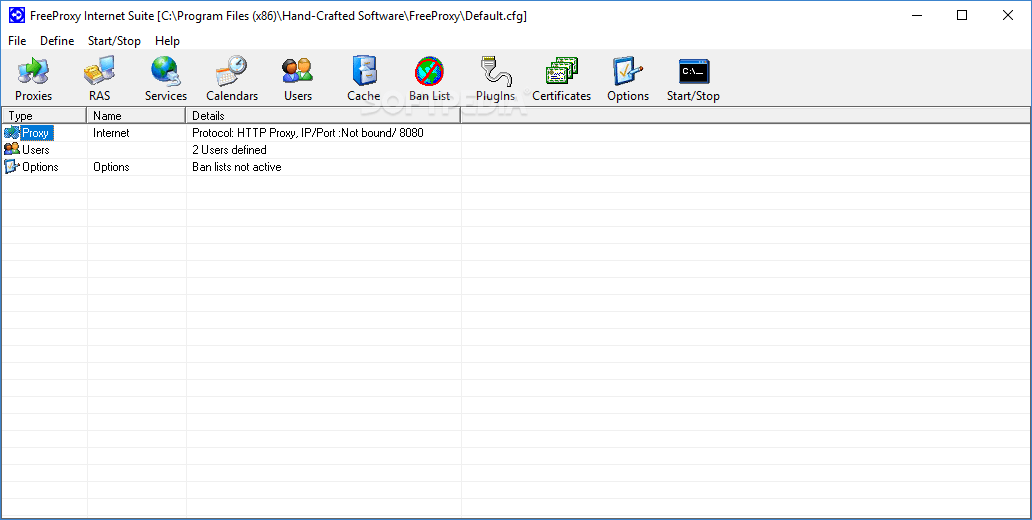Open the Certificates toolbar icon
The image size is (1032, 520).
pyautogui.click(x=561, y=71)
